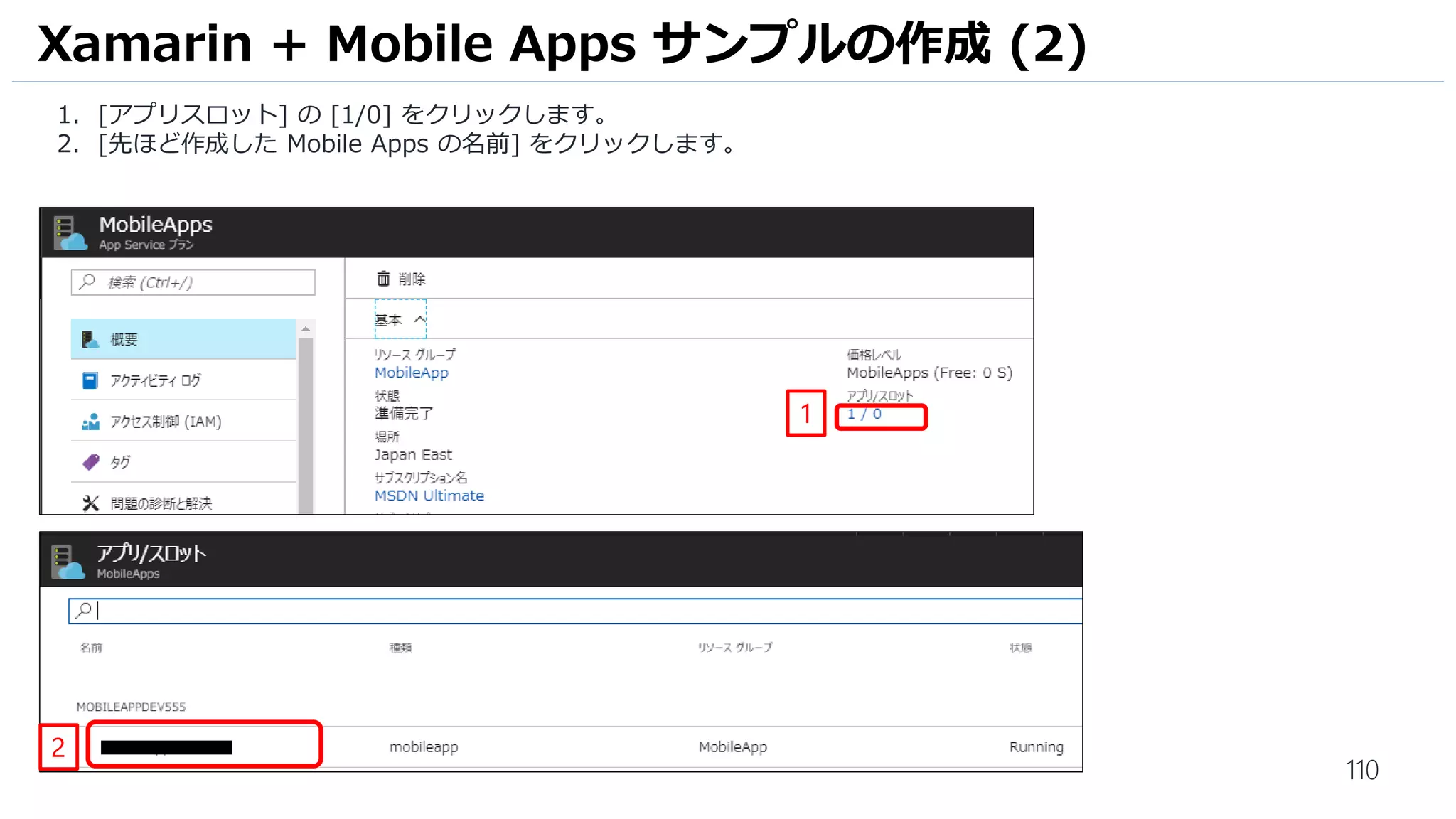
Task: Click the redacted app name in the list
Action: tap(166, 747)
